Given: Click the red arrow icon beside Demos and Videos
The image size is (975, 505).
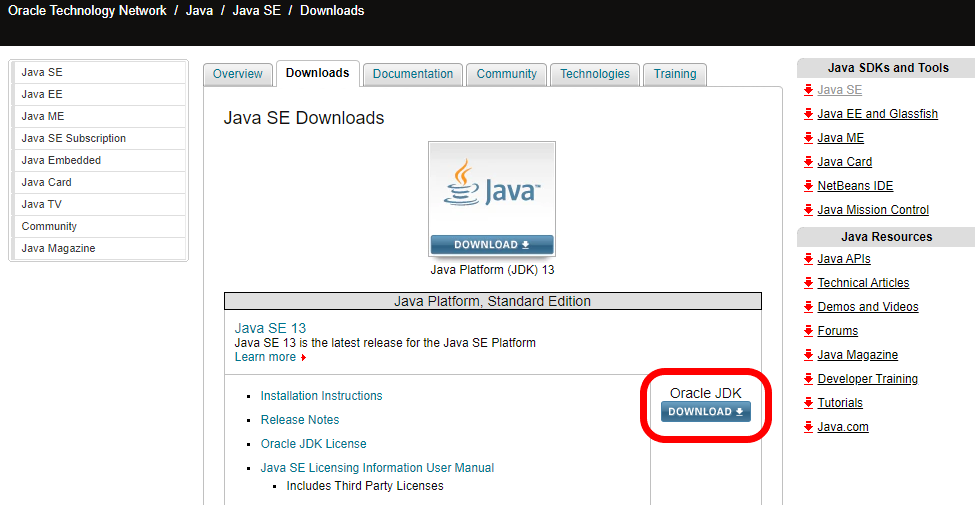Looking at the screenshot, I should (808, 307).
